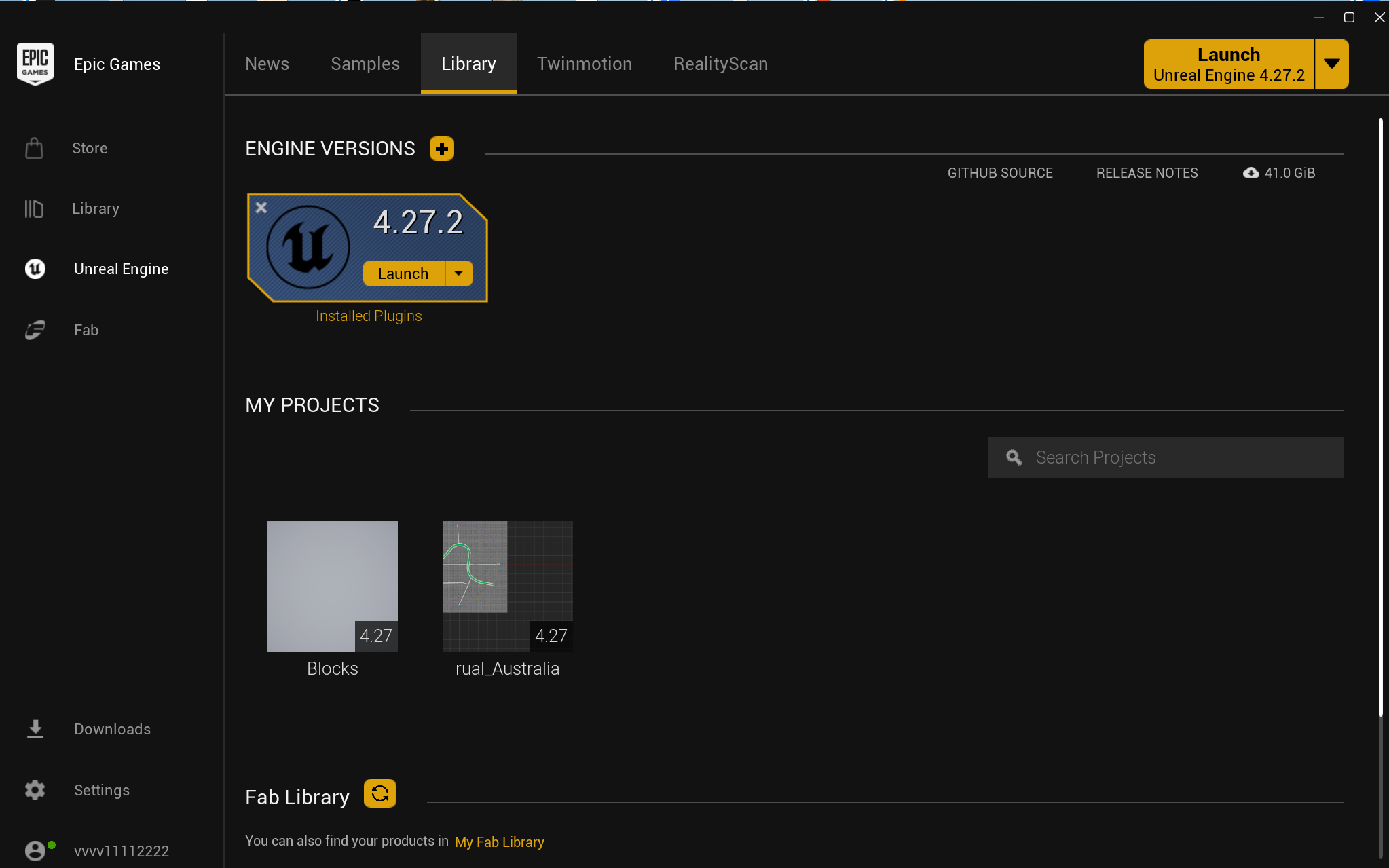Open the rual_Australia project thumbnail
This screenshot has height=868, width=1389.
[508, 586]
